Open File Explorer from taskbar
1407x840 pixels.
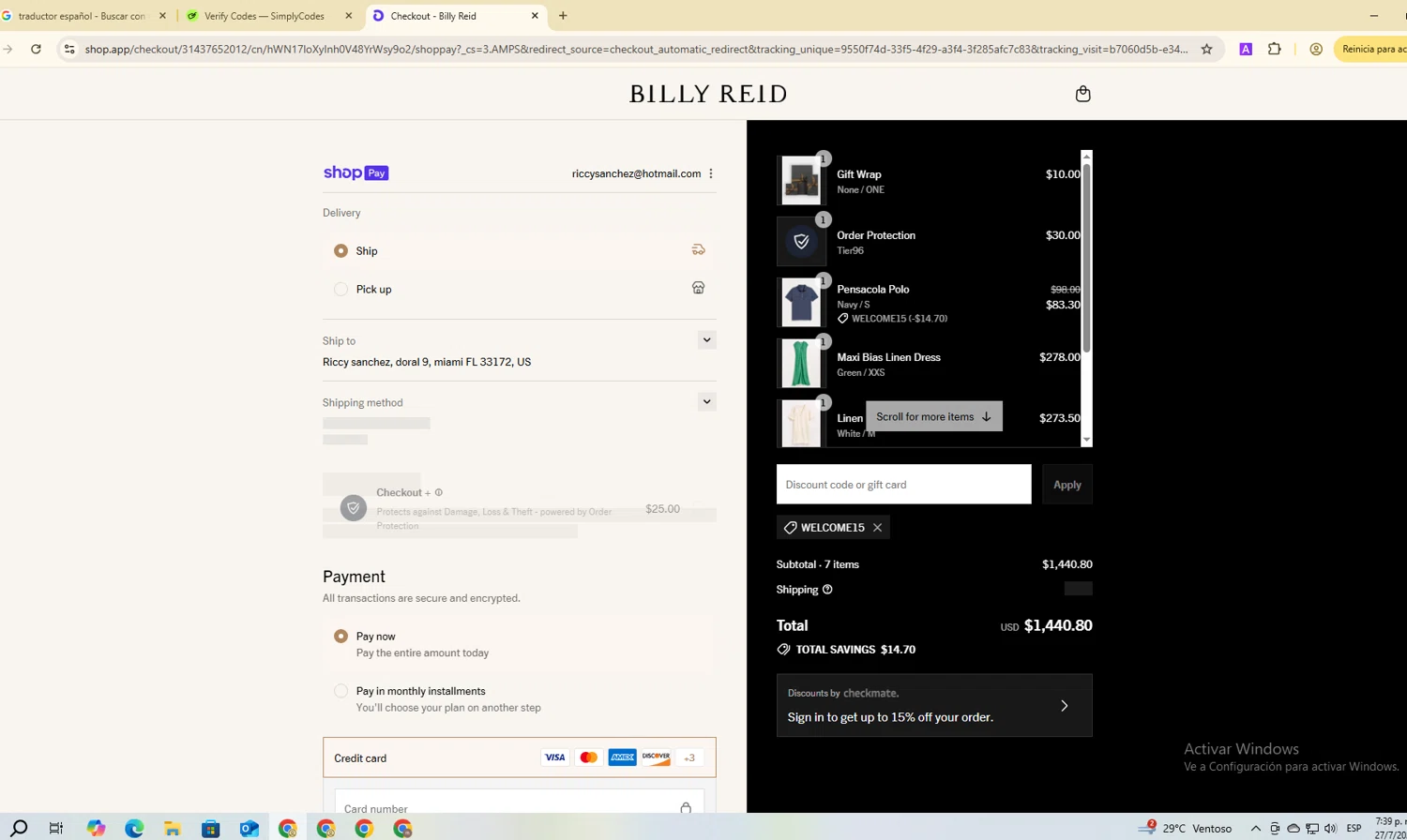(x=173, y=828)
